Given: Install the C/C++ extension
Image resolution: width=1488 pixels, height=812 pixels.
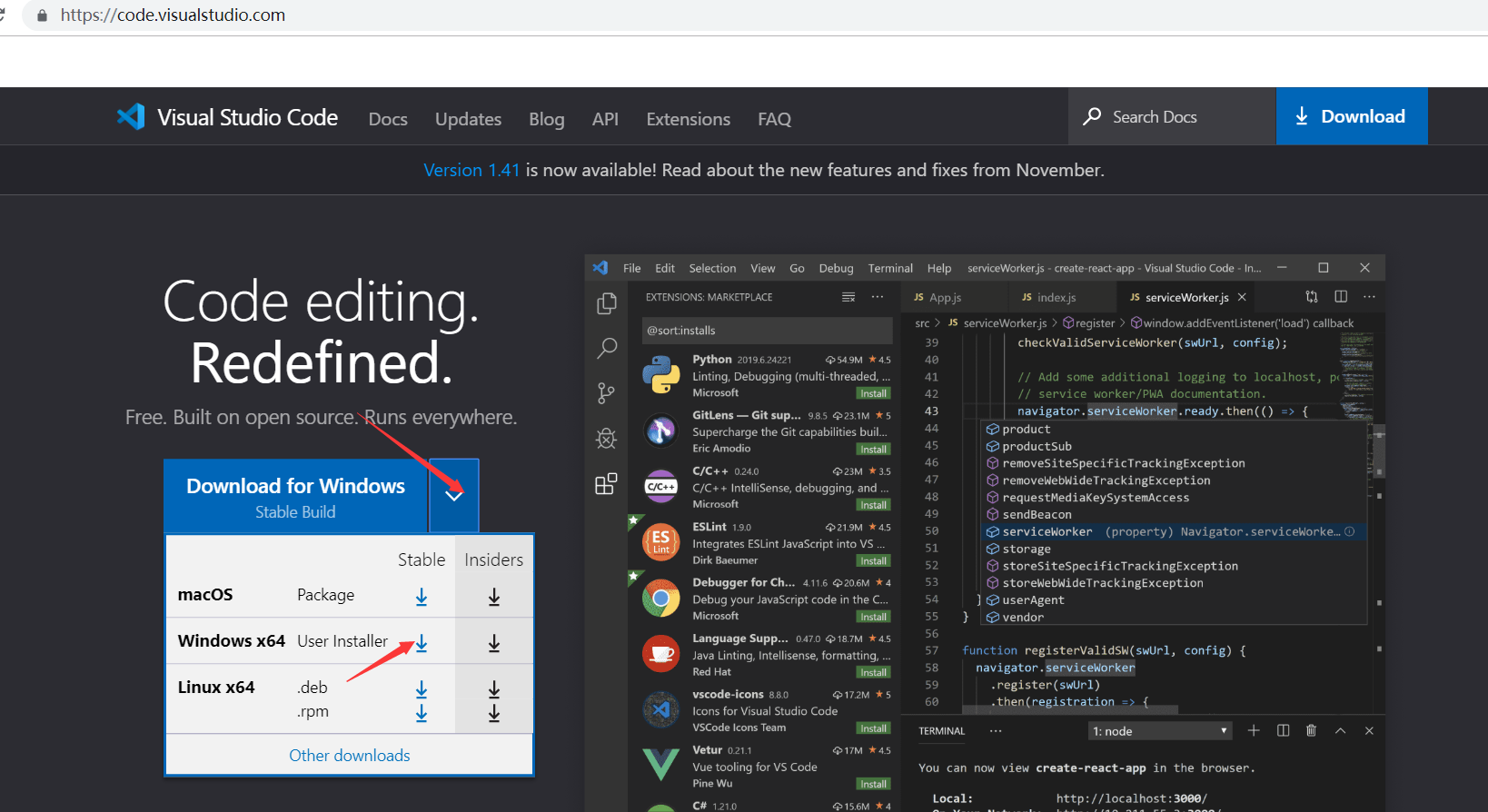Looking at the screenshot, I should coord(873,505).
